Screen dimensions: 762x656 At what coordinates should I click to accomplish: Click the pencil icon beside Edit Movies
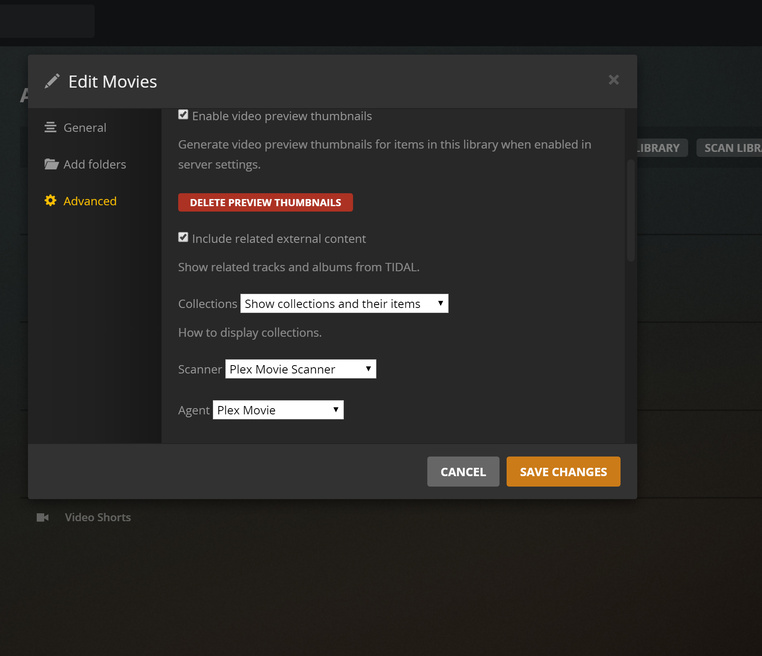tap(52, 81)
